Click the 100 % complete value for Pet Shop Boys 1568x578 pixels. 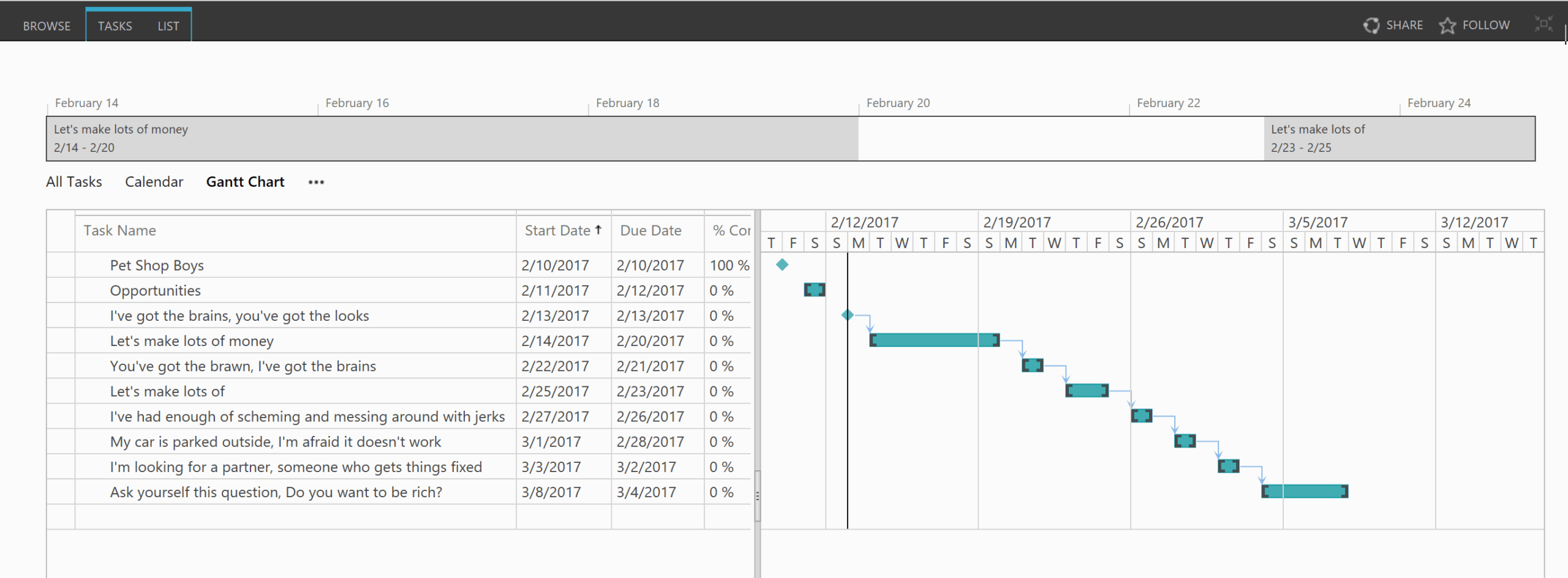point(729,265)
